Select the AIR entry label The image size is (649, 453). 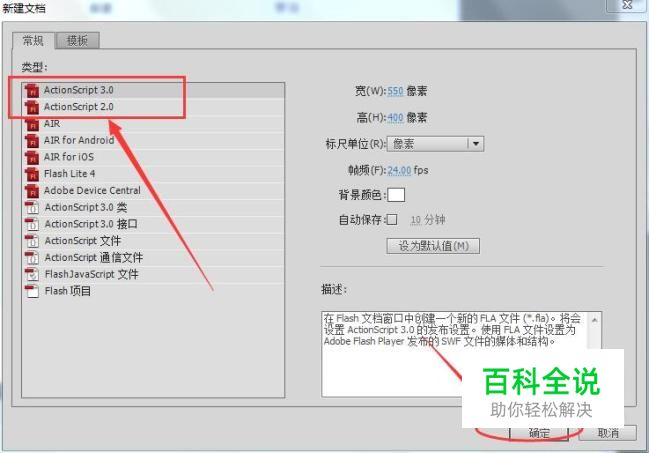(52, 123)
